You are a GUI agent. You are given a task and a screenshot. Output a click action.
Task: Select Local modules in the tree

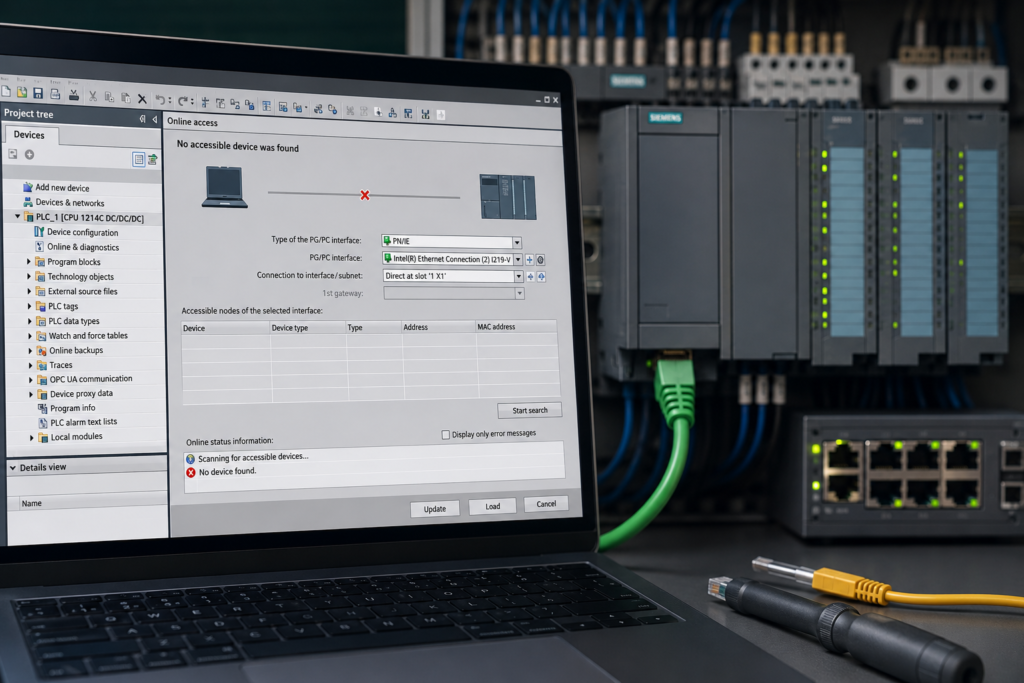(x=76, y=437)
